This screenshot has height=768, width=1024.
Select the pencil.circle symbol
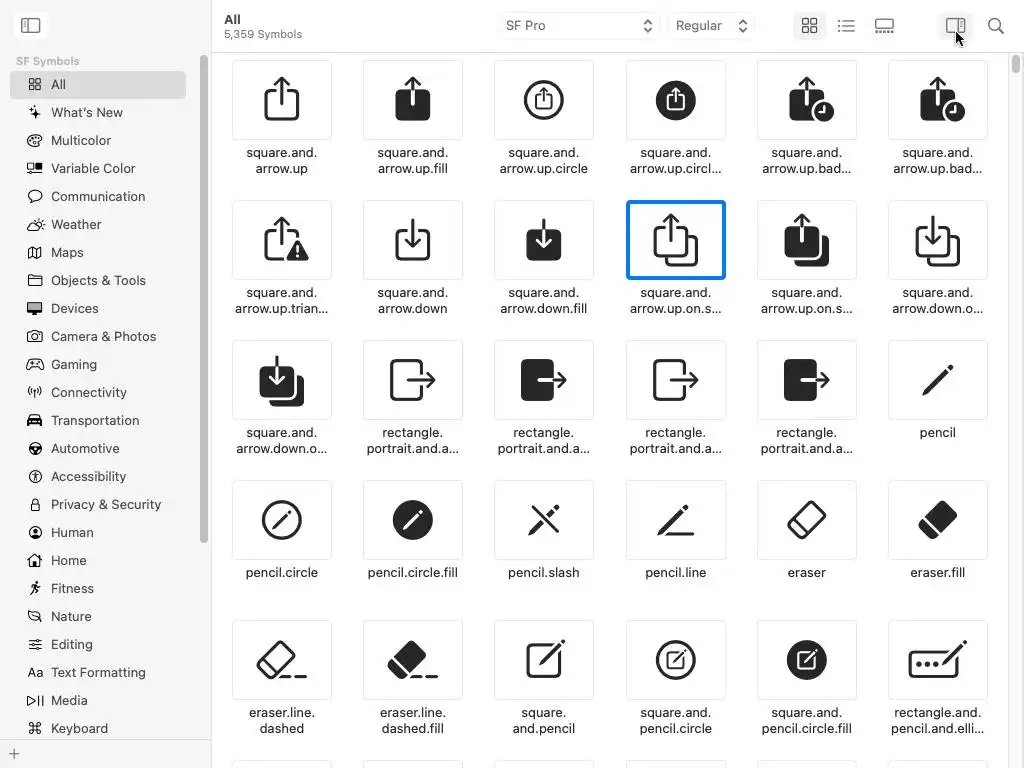point(281,520)
